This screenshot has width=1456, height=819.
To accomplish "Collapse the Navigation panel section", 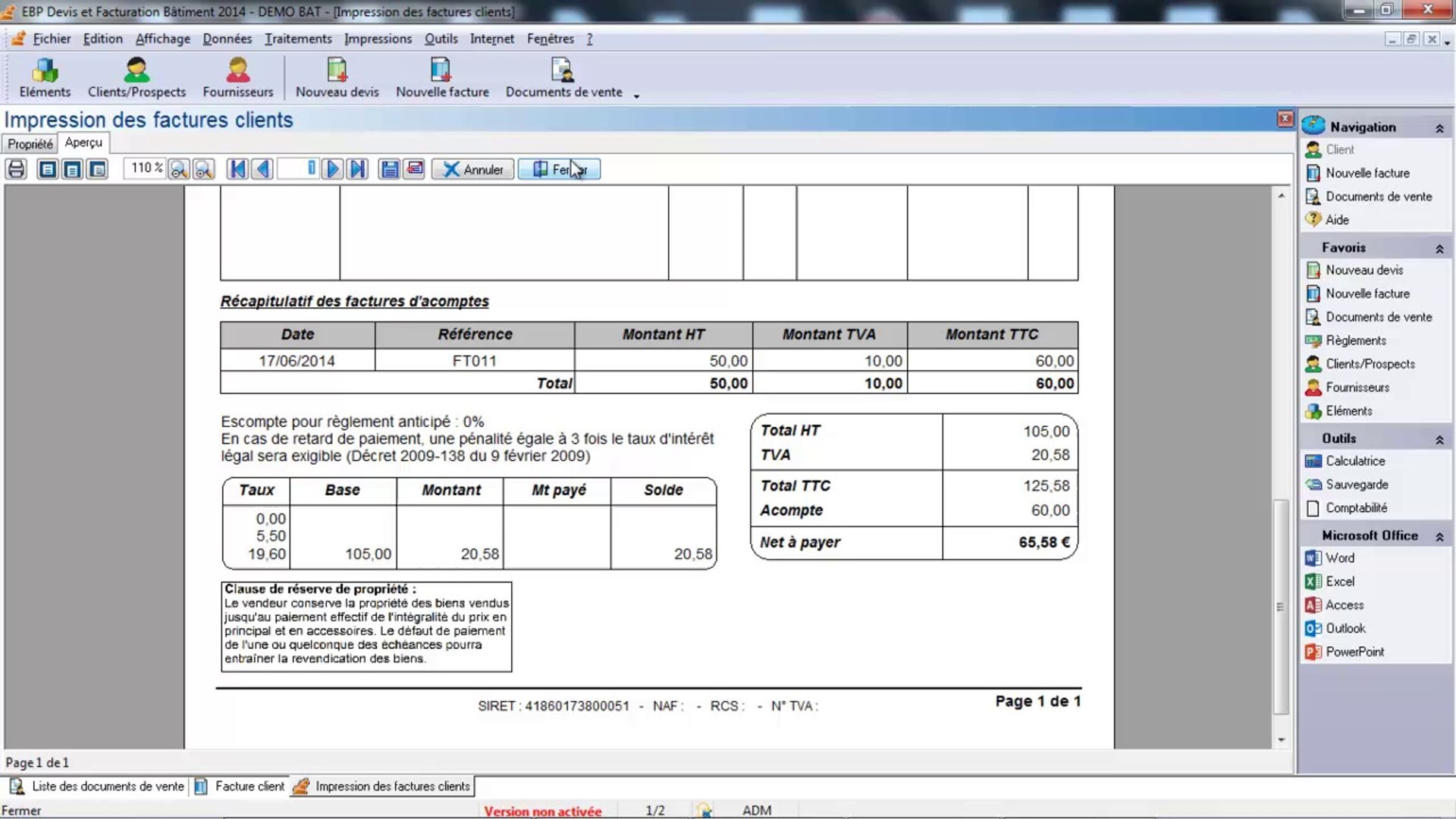I will coord(1439,128).
